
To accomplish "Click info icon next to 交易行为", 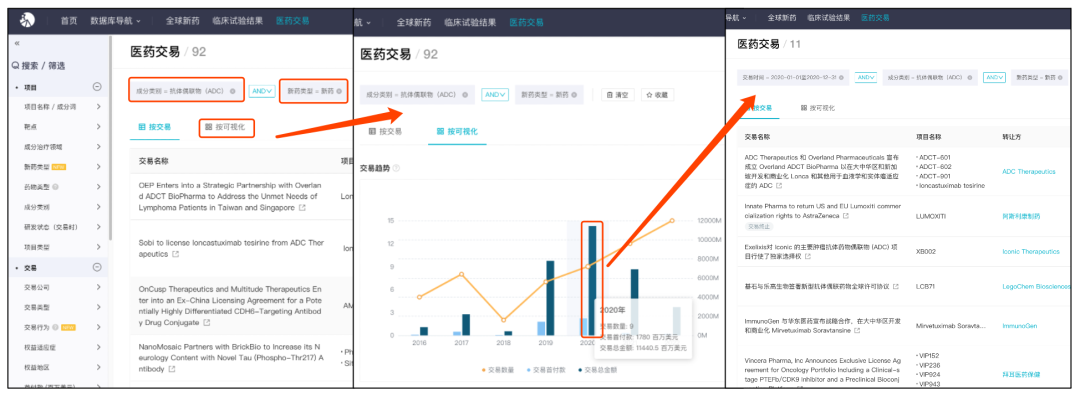I will 55,327.
